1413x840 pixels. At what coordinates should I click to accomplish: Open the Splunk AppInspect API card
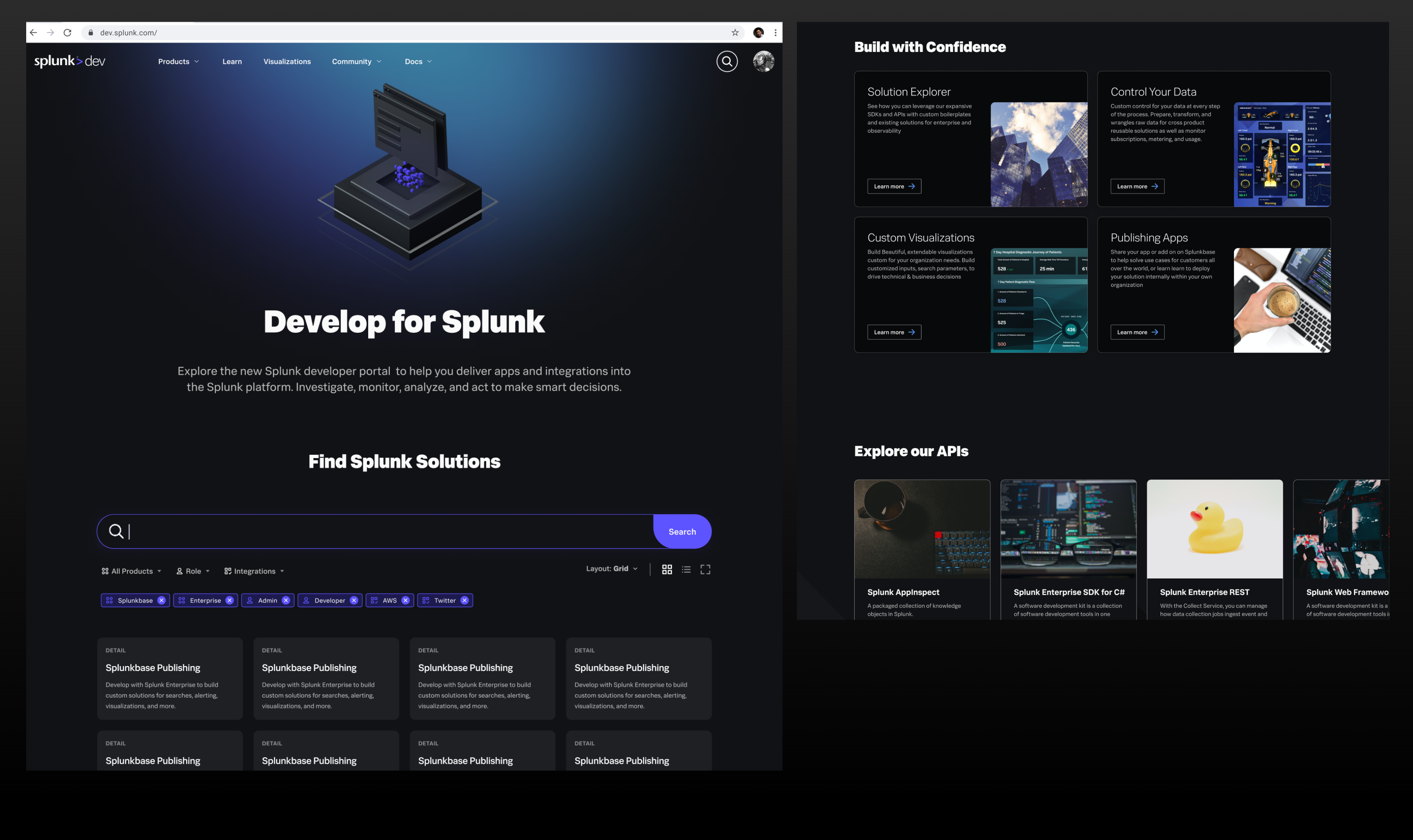922,550
